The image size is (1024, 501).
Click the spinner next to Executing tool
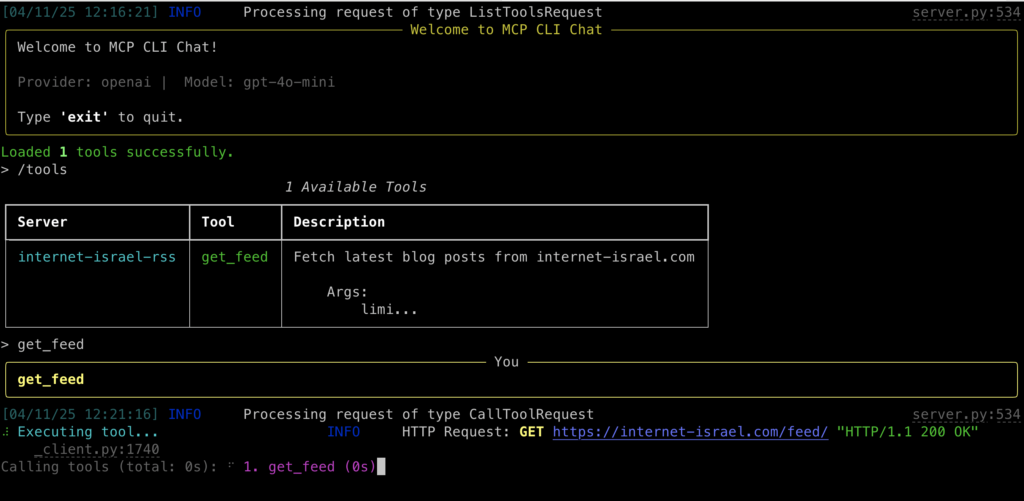pyautogui.click(x=7, y=432)
